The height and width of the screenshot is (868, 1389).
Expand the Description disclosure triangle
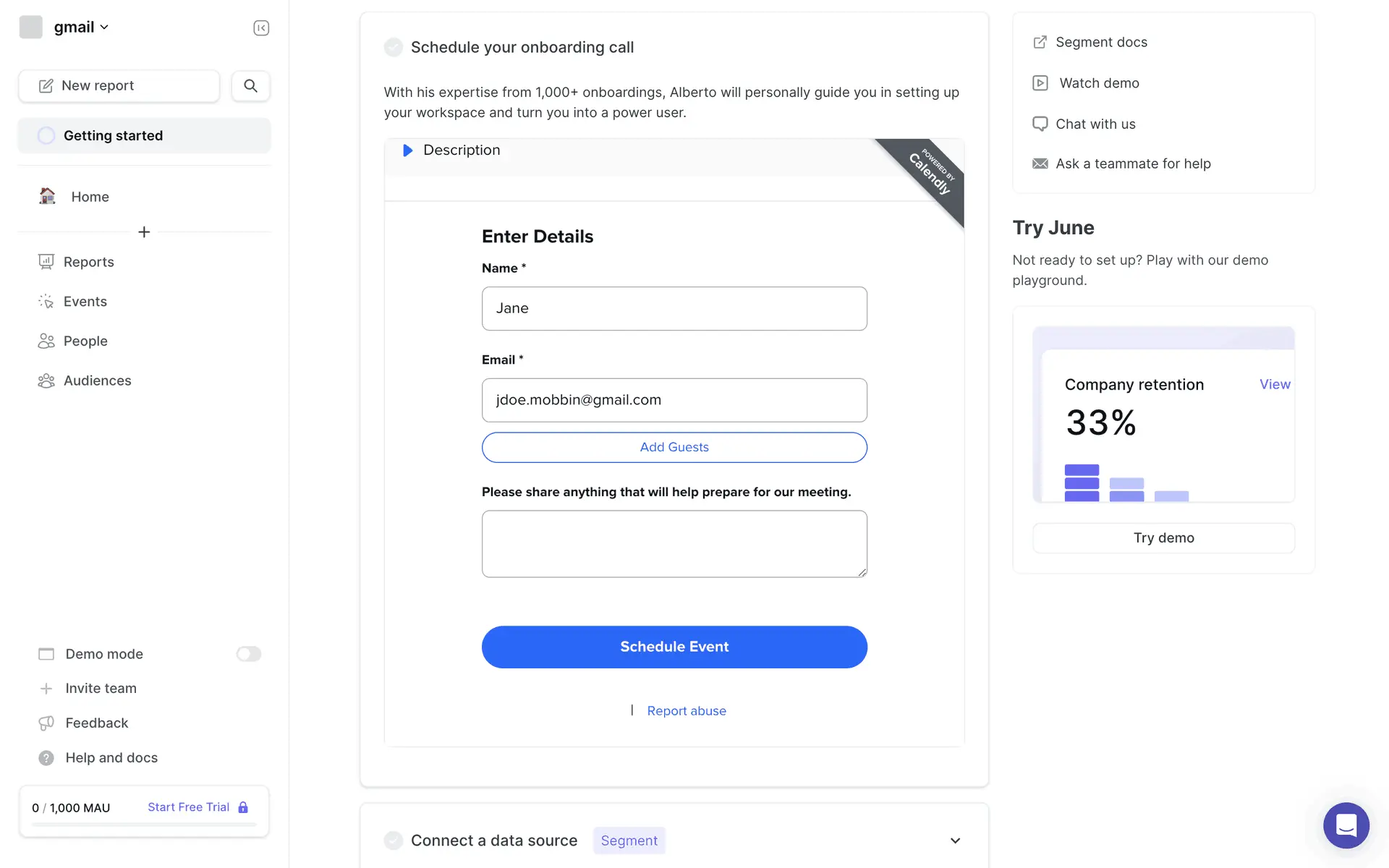coord(407,150)
